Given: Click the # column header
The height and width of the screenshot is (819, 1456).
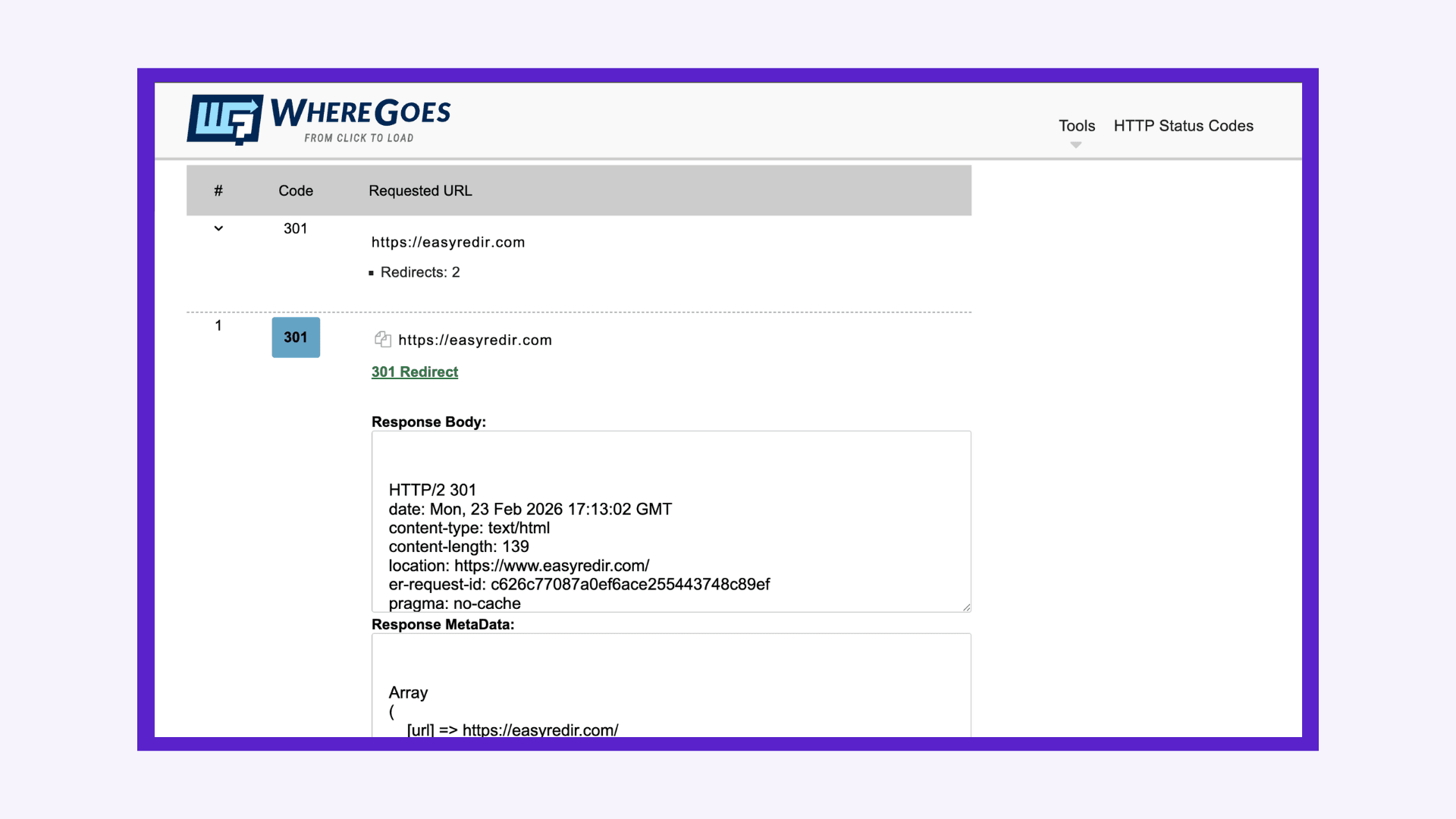Looking at the screenshot, I should point(218,191).
